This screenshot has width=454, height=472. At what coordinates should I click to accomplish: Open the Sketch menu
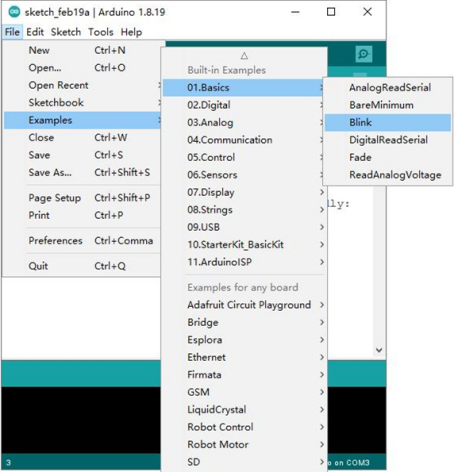click(x=66, y=32)
